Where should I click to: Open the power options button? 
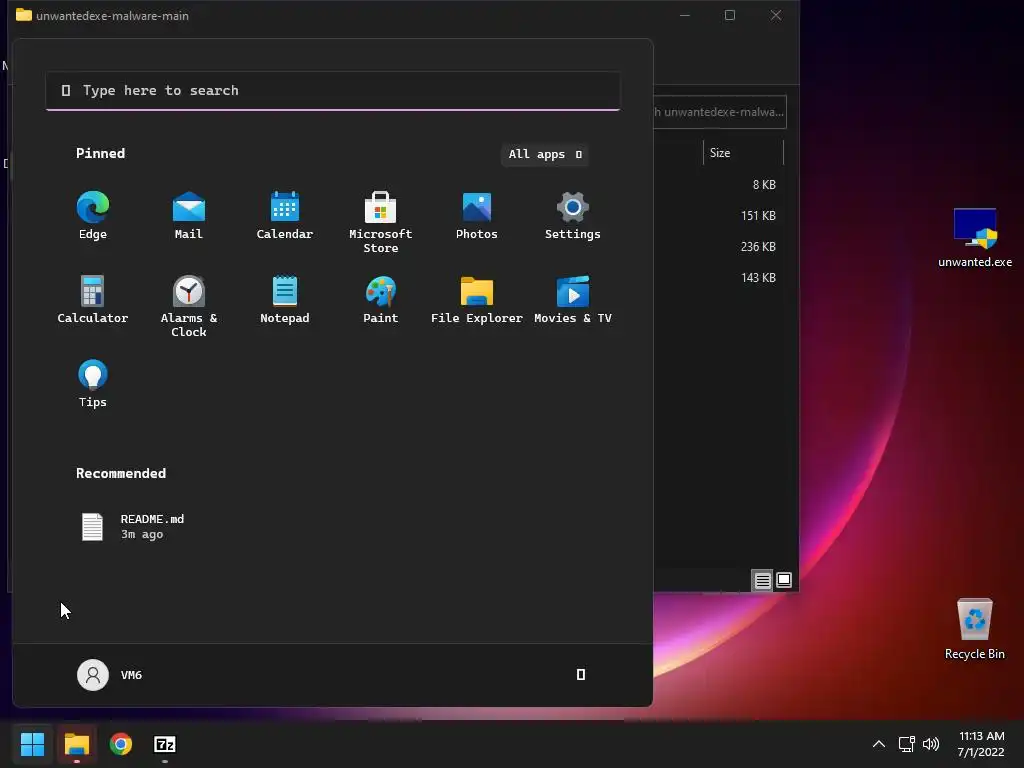tap(581, 675)
